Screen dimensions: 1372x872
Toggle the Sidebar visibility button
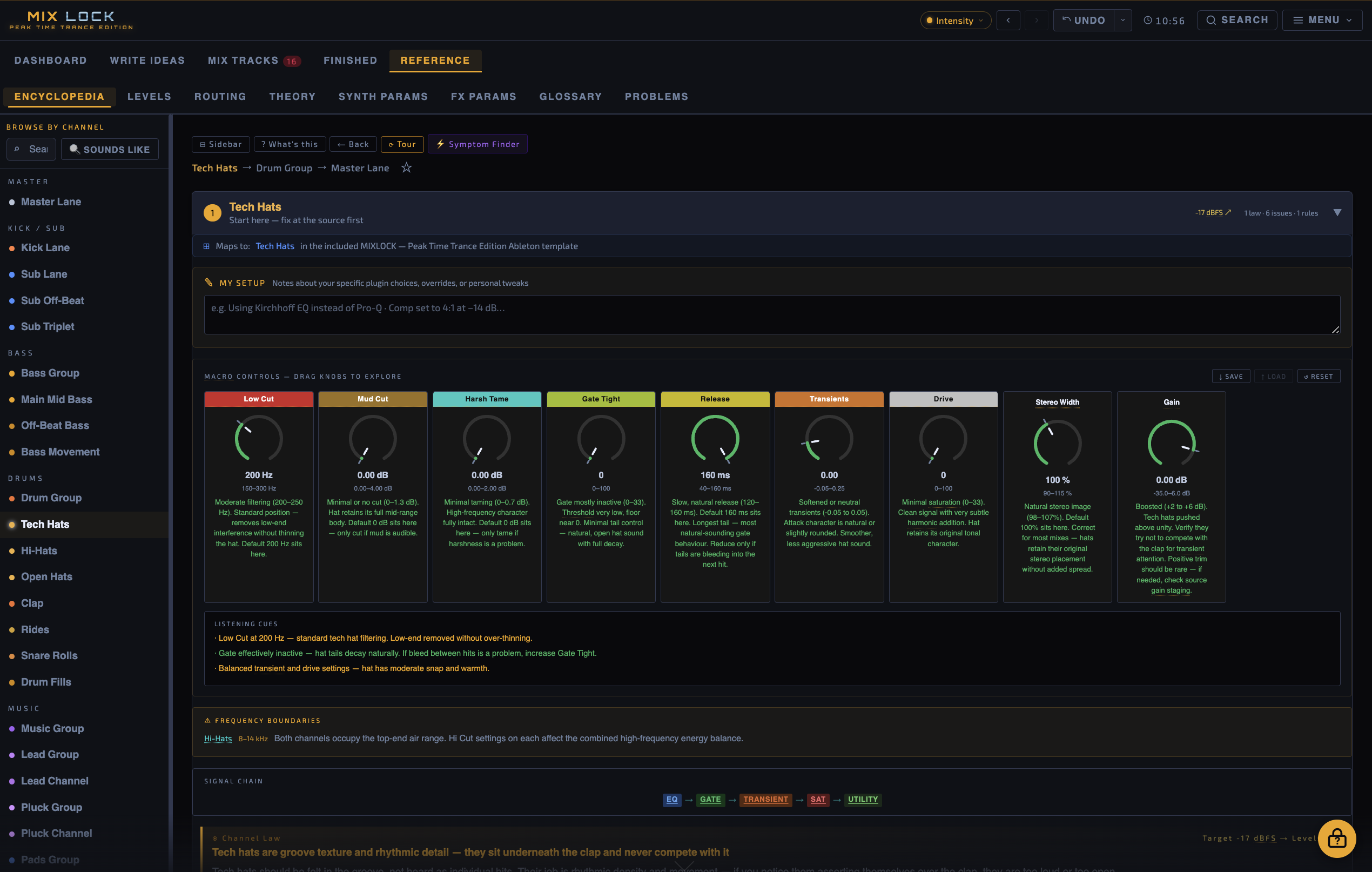tap(220, 144)
